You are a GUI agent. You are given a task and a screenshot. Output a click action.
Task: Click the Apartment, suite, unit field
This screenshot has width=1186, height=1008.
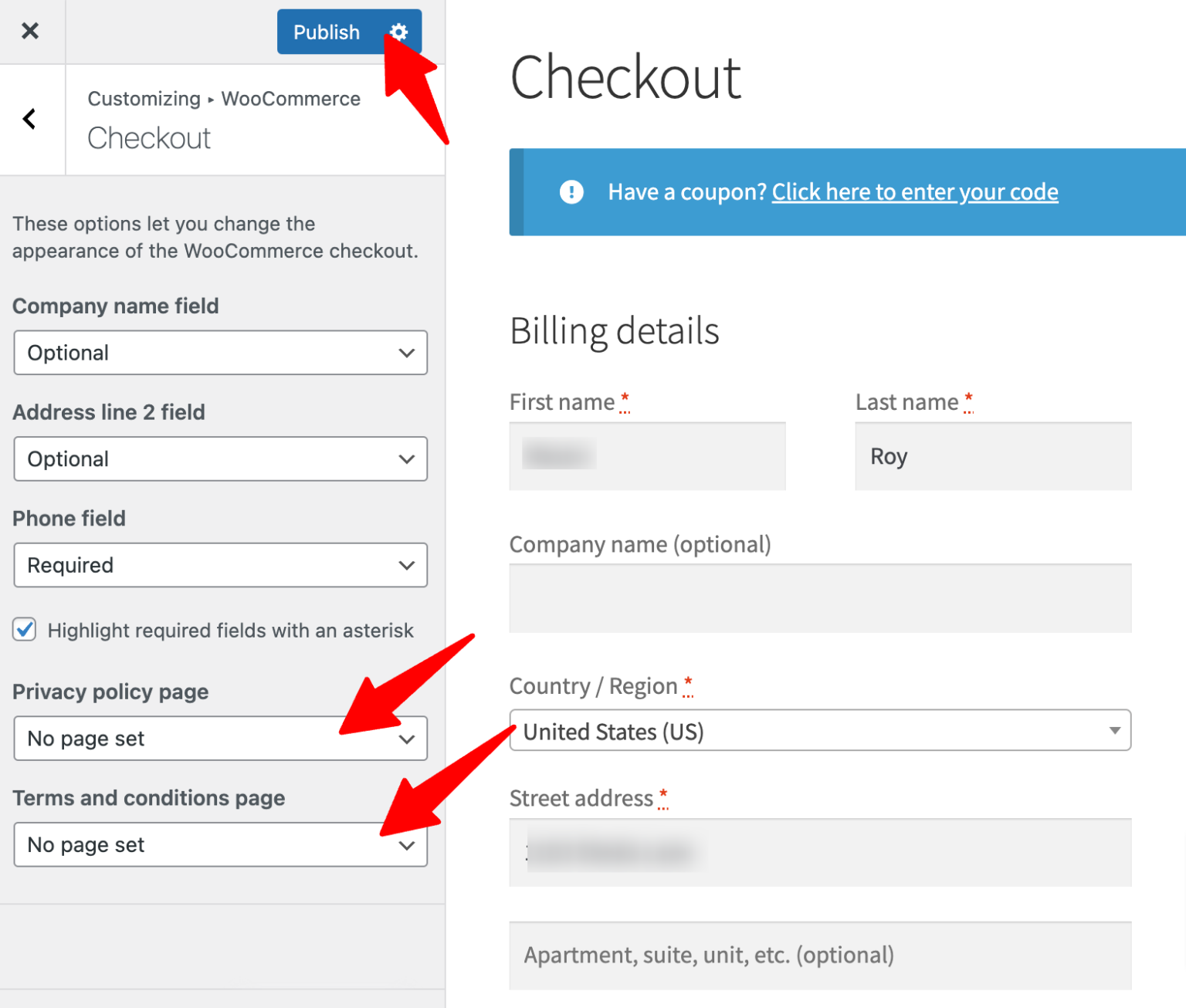pos(820,955)
